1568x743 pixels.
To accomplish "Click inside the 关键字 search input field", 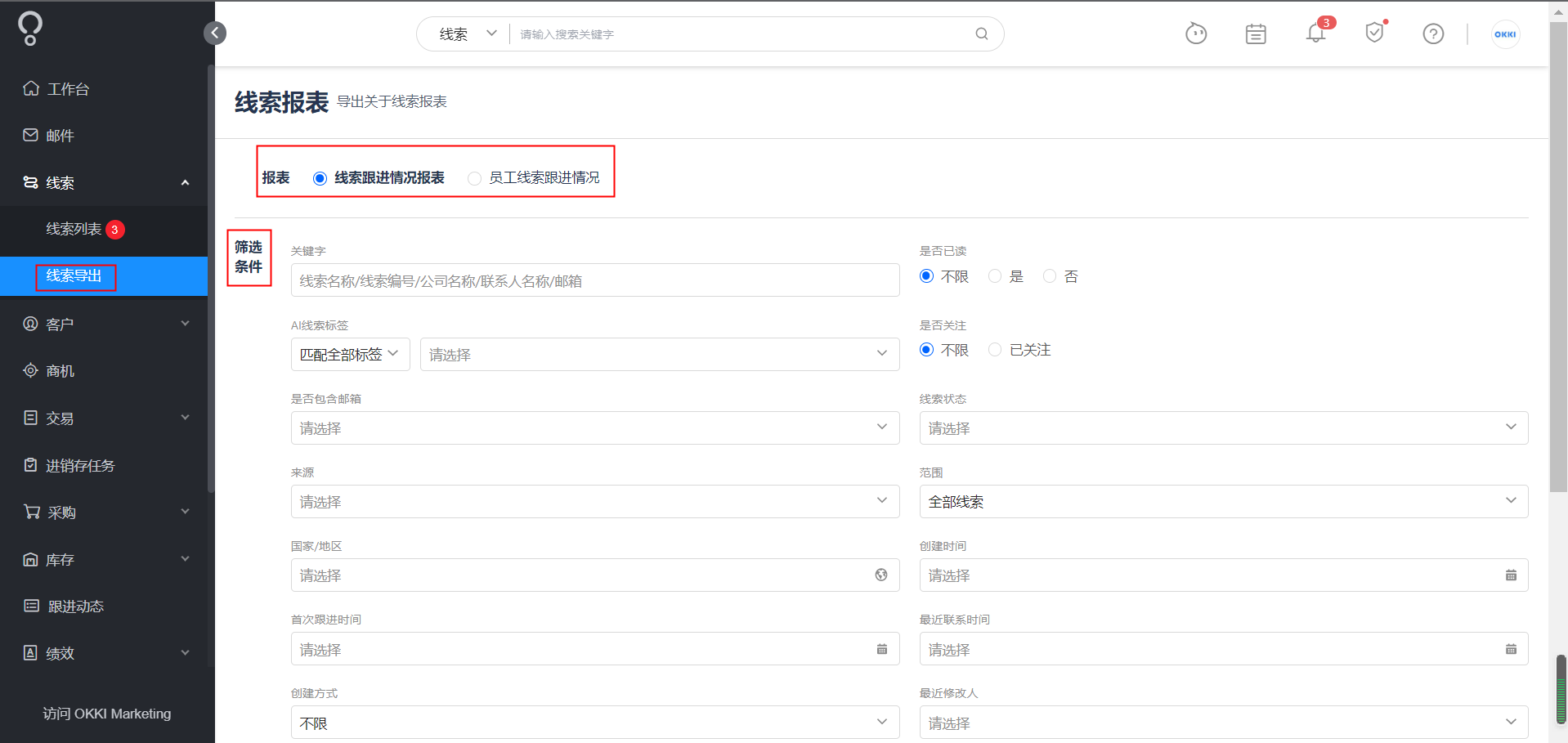I will point(594,280).
